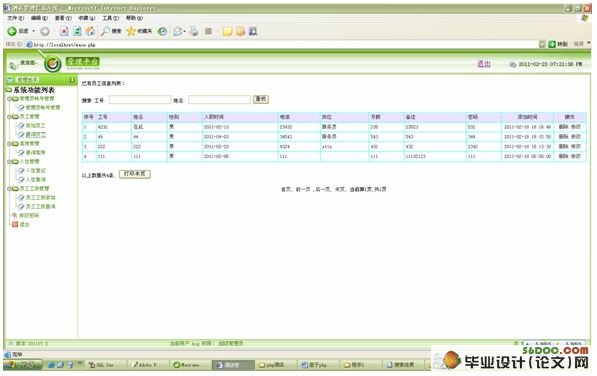
Task: Open the 工具(T) Tools menu
Action: (110, 18)
